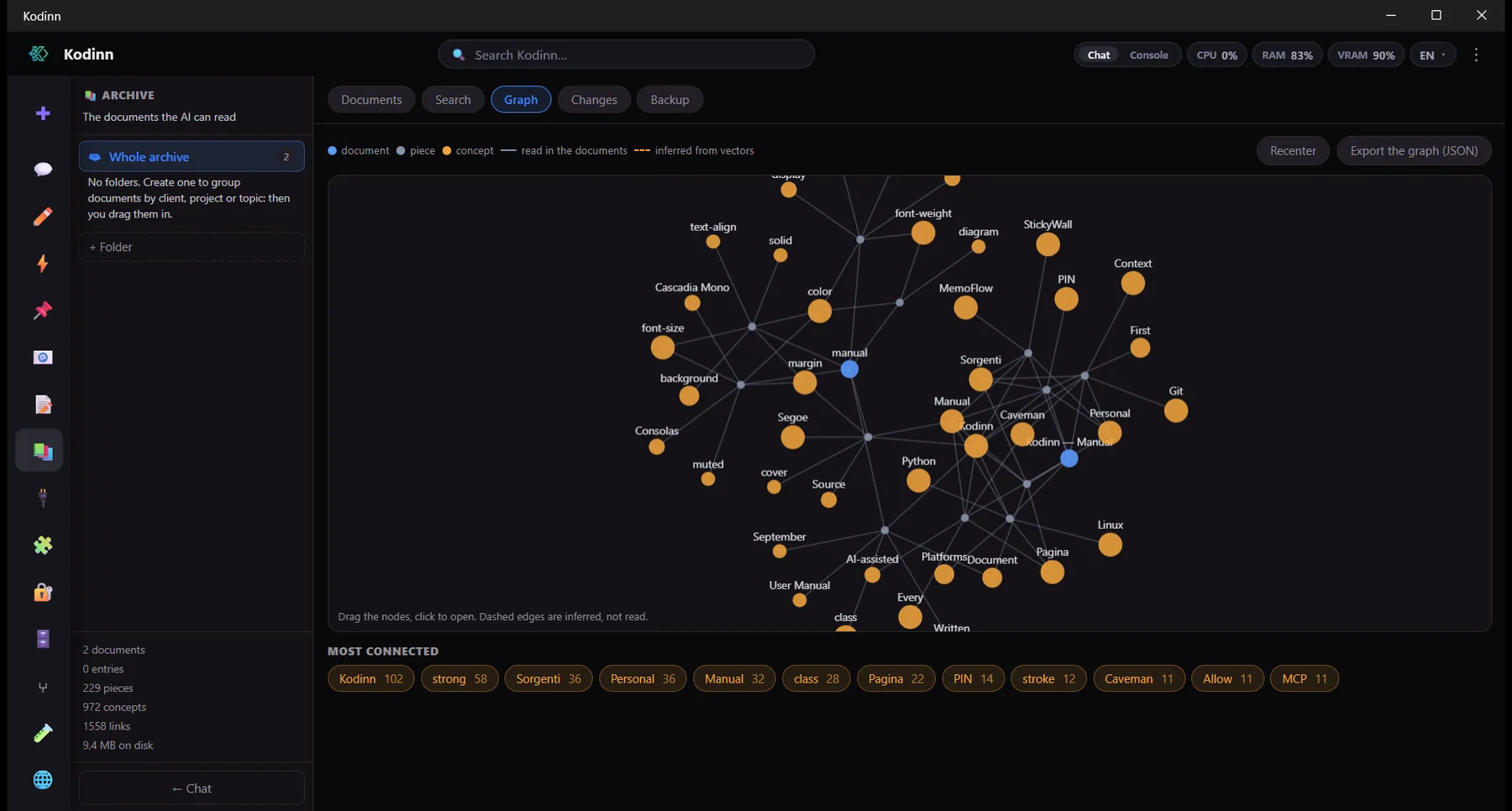Viewport: 1512px width, 811px height.
Task: Click the Kodinn 102 chip
Action: tap(370, 678)
